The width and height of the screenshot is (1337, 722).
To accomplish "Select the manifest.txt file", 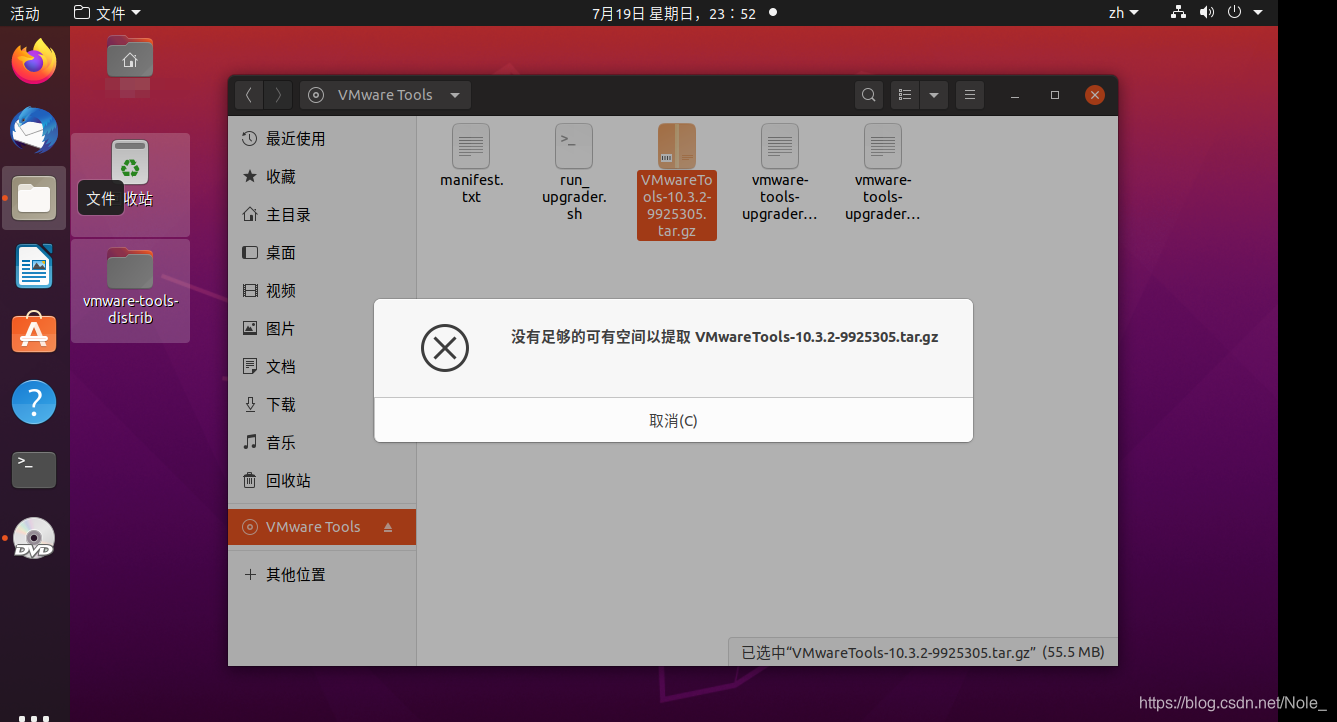I will click(x=471, y=165).
